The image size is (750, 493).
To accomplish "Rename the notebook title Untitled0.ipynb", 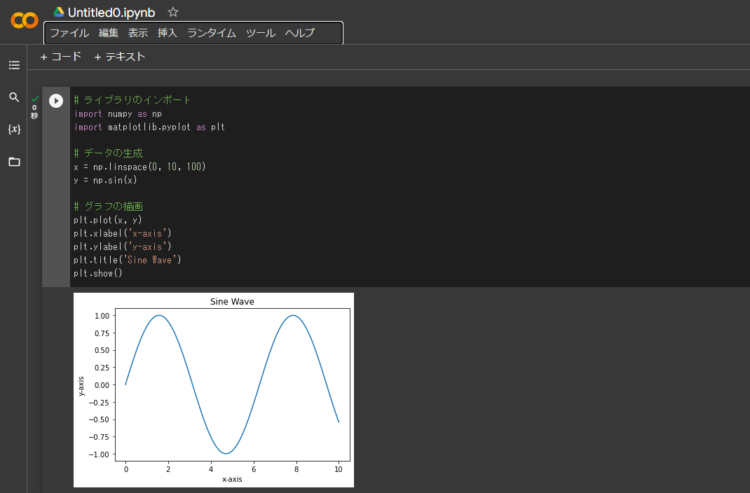I will coord(111,12).
